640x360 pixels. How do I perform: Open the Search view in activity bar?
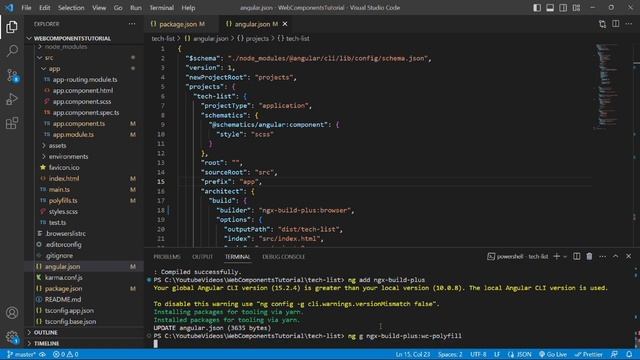click(x=12, y=51)
